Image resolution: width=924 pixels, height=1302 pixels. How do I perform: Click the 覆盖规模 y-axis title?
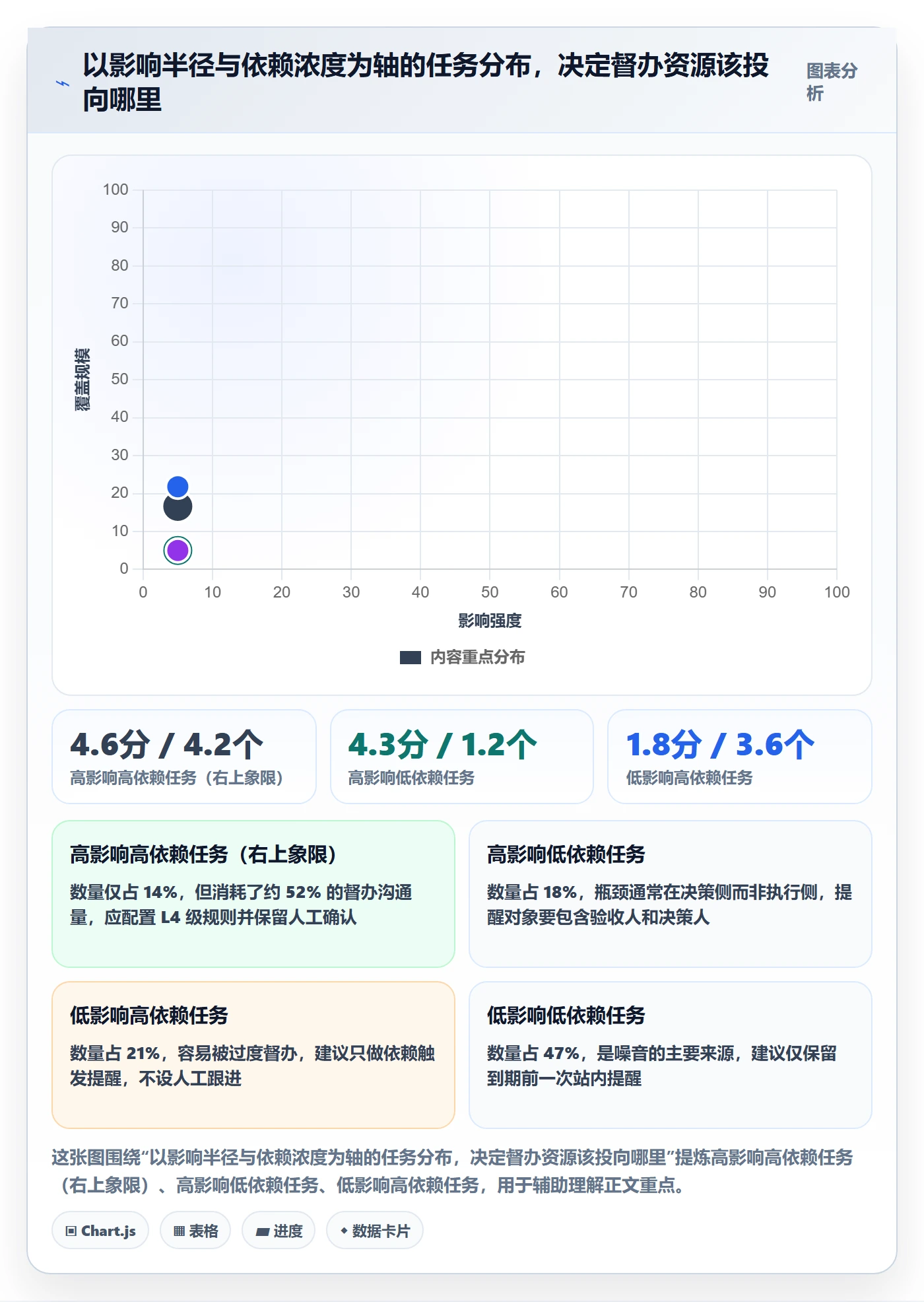pyautogui.click(x=82, y=380)
